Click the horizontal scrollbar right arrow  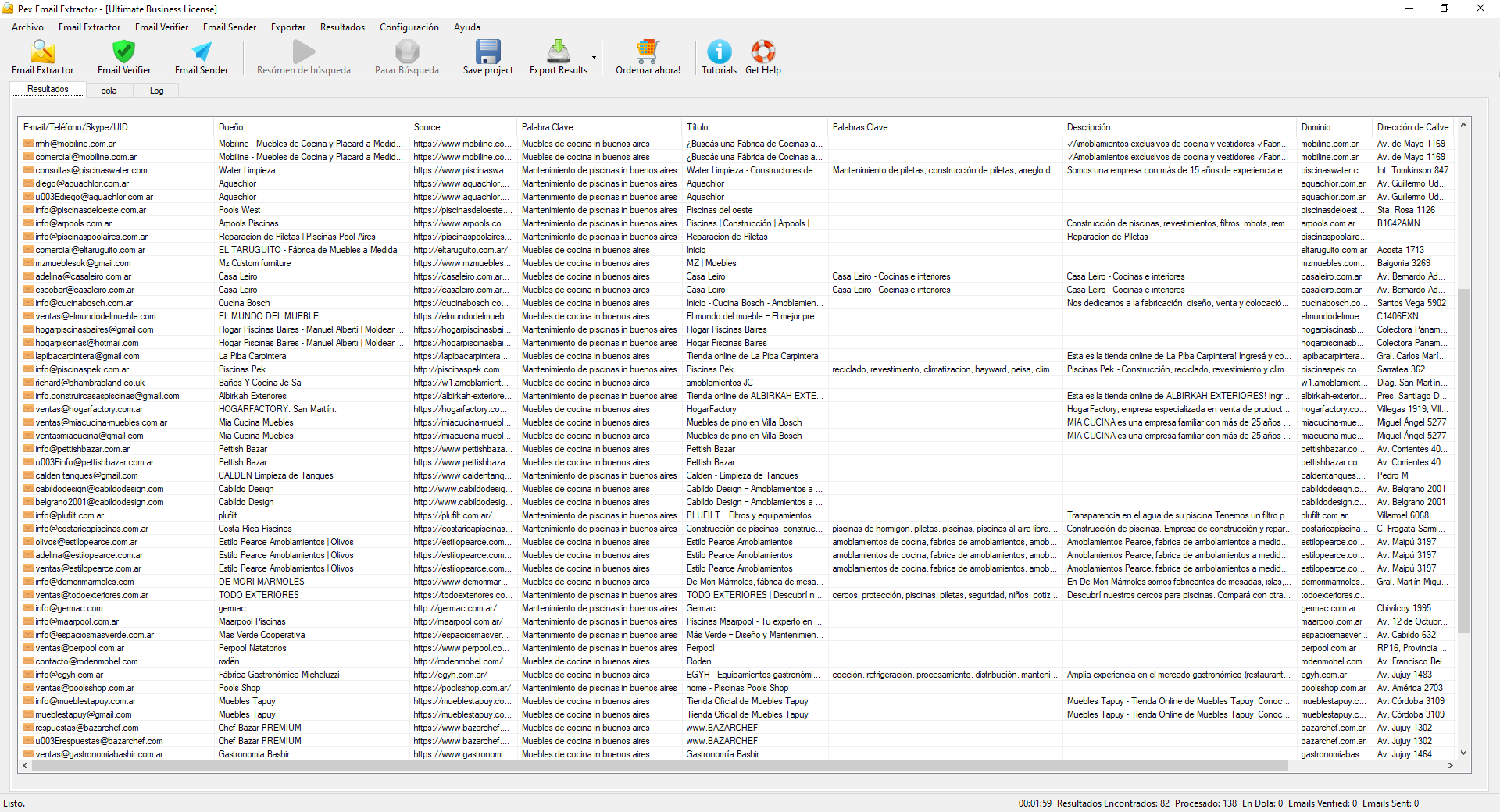[x=1451, y=766]
